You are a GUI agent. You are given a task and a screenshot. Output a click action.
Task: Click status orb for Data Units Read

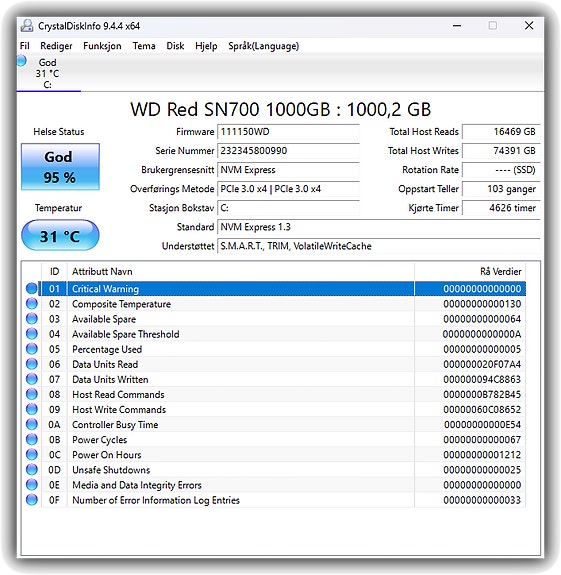(x=32, y=364)
